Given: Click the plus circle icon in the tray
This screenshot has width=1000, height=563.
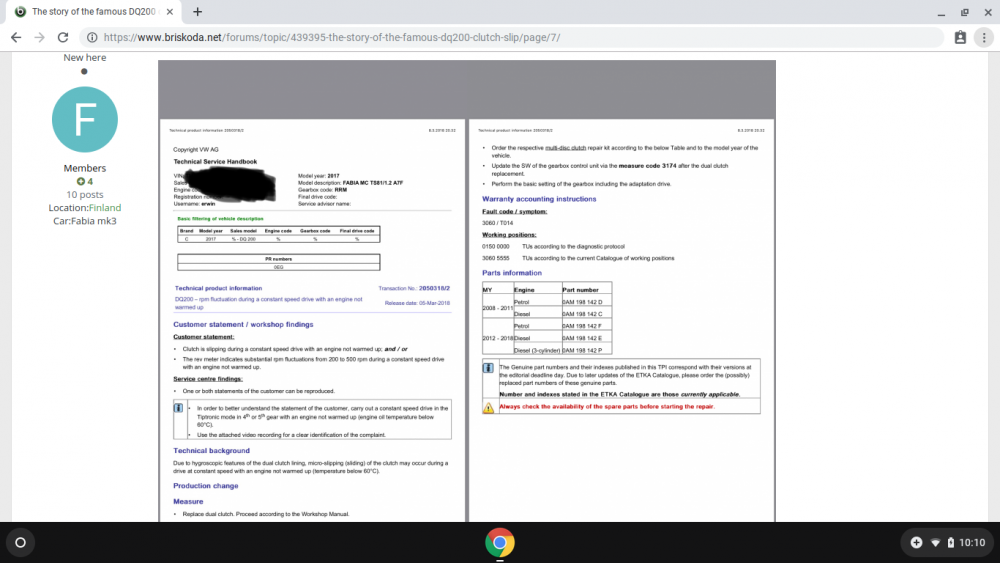Looking at the screenshot, I should click(x=916, y=543).
